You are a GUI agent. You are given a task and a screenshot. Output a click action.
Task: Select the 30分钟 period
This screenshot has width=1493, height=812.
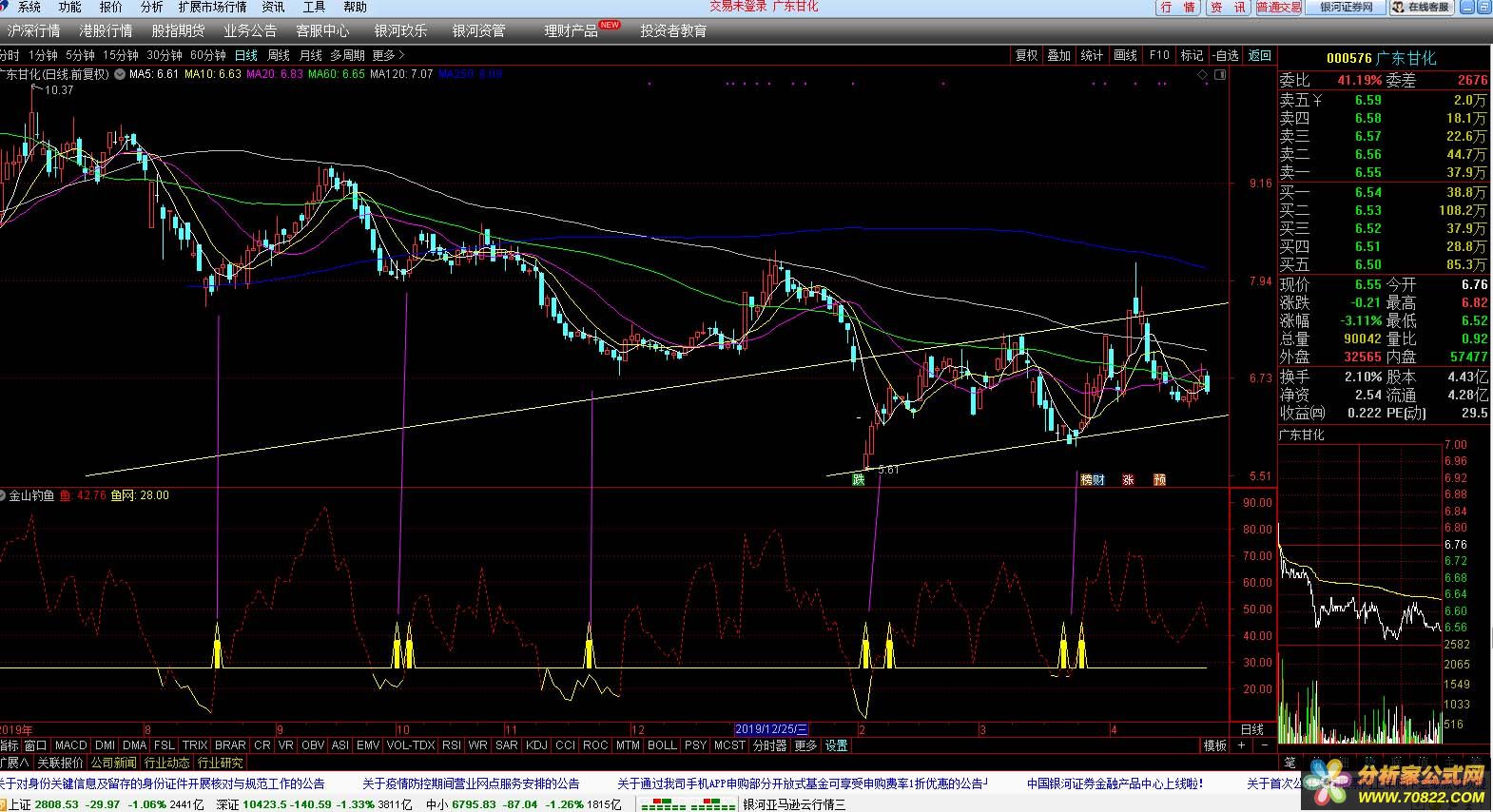pyautogui.click(x=165, y=55)
